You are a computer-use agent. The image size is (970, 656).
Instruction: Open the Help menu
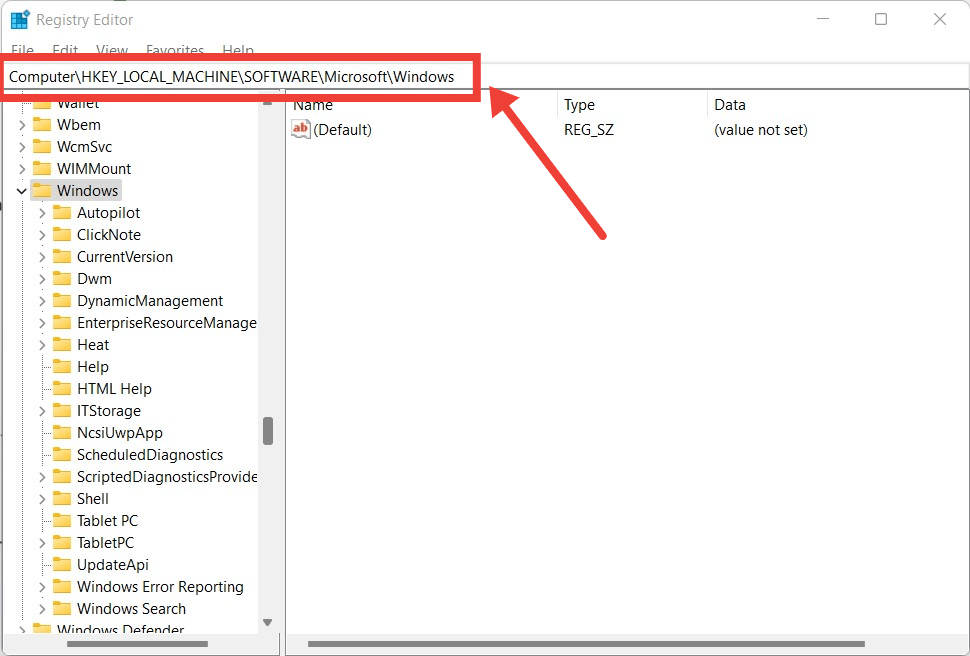click(238, 50)
